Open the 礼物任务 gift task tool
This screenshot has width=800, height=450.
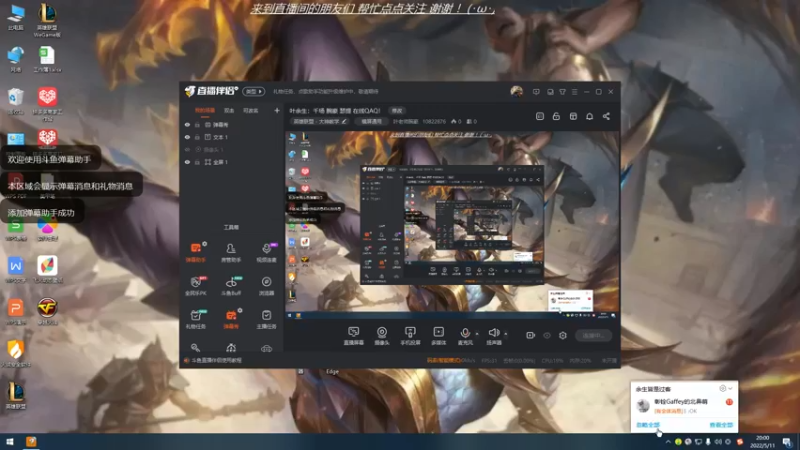pos(195,319)
